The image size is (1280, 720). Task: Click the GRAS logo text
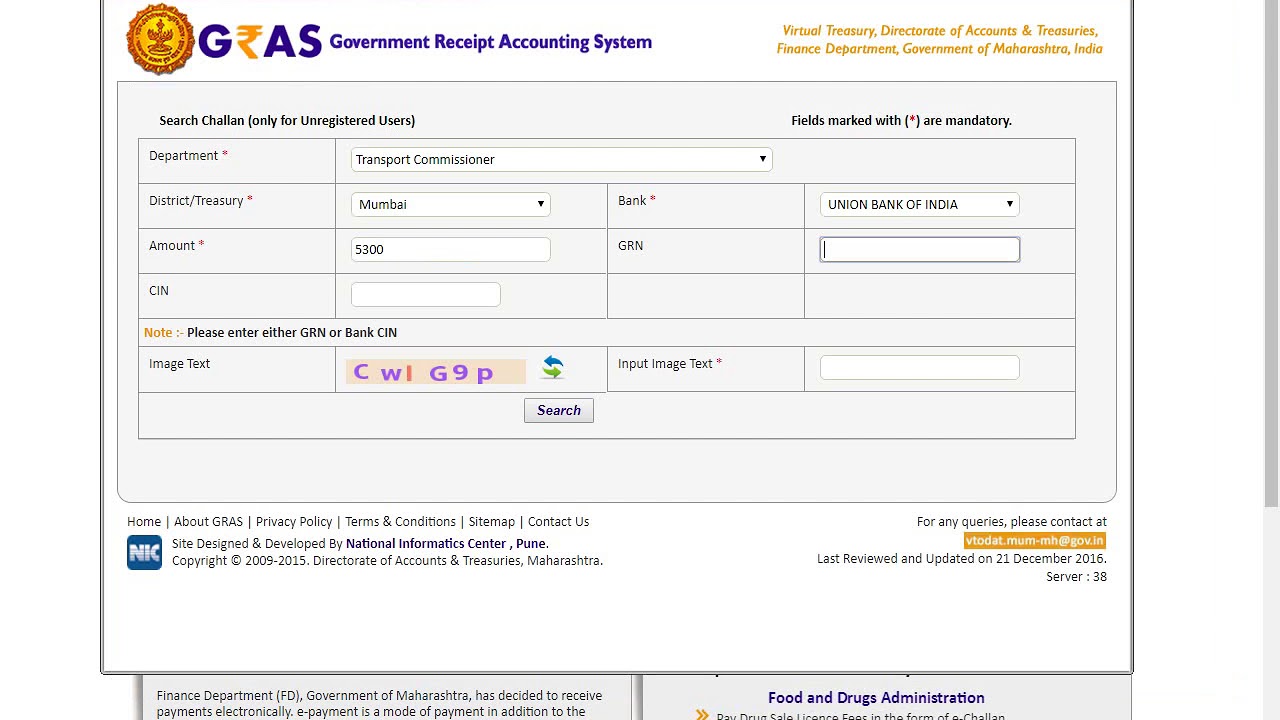tap(260, 42)
